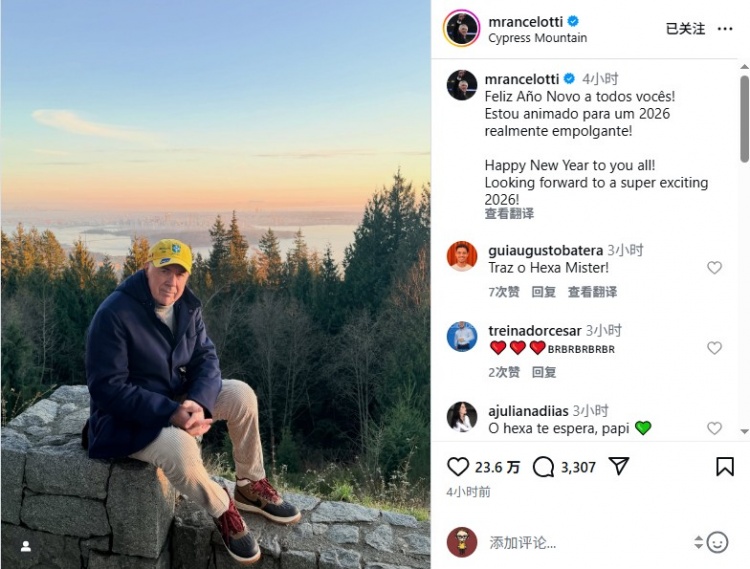750x569 pixels.
Task: Open the three-dot more options menu
Action: (725, 29)
